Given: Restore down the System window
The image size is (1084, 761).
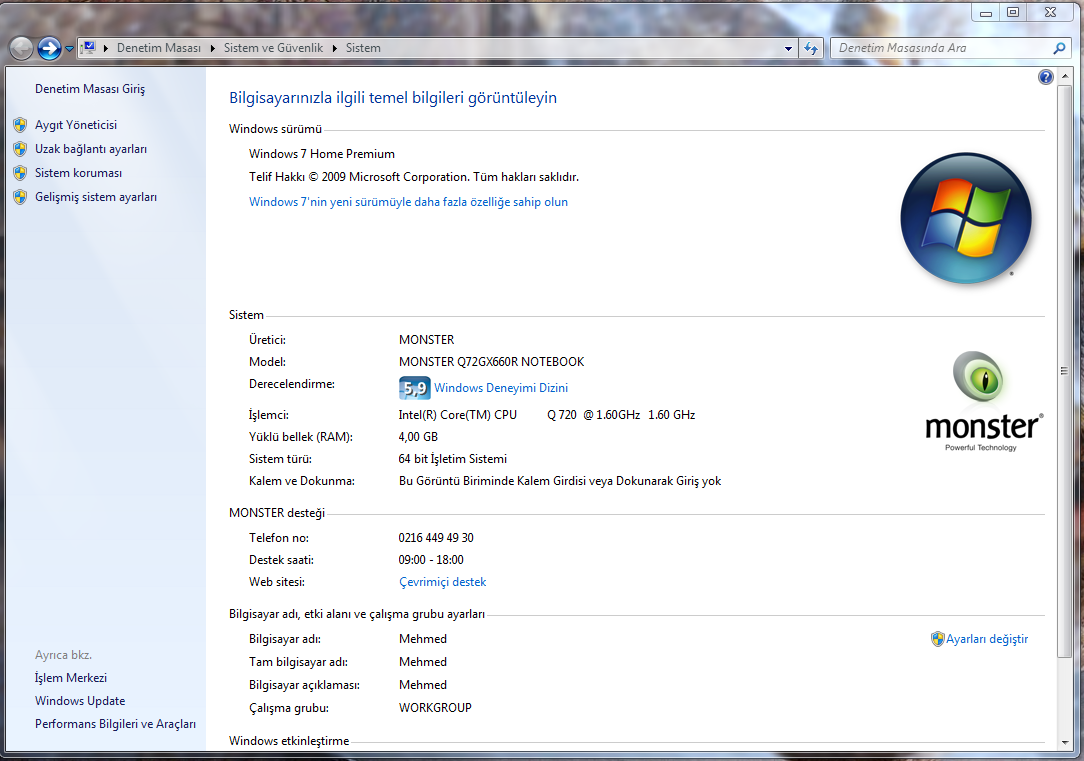Looking at the screenshot, I should click(x=1013, y=12).
